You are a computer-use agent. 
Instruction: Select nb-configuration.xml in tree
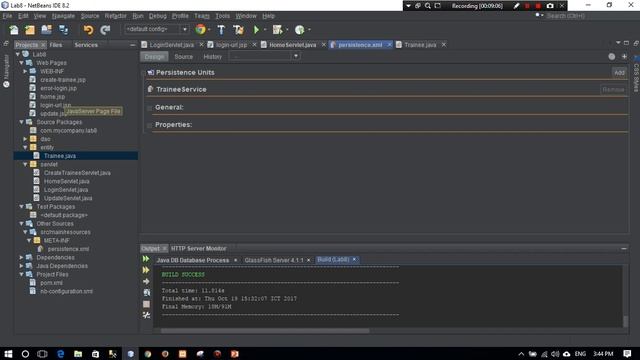pyautogui.click(x=66, y=291)
